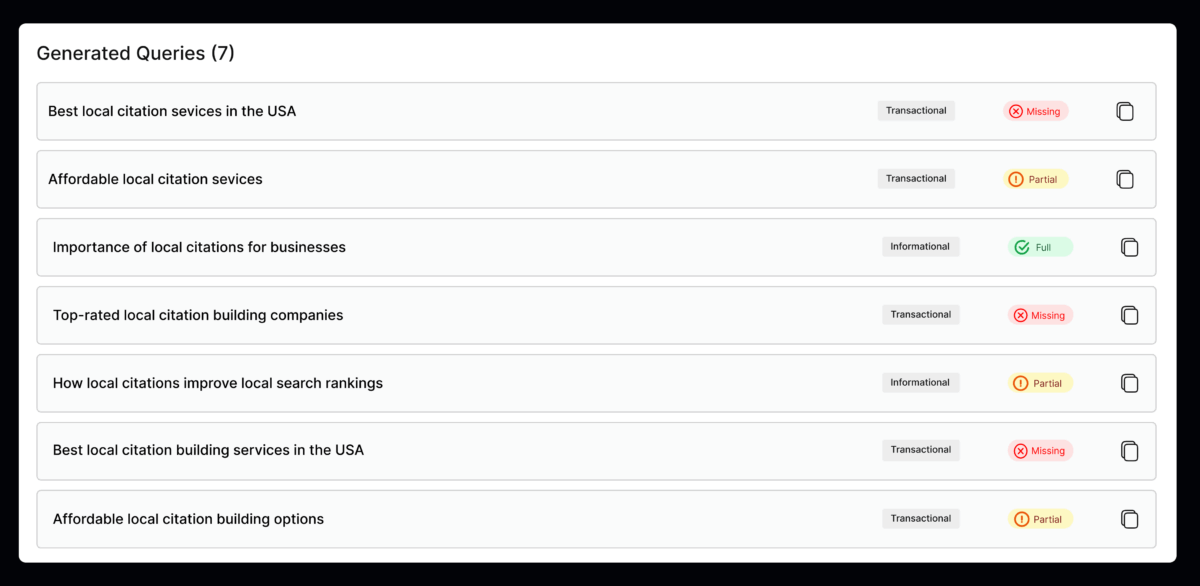Copy 'Best local citation sevices in the USA' query

click(1125, 111)
